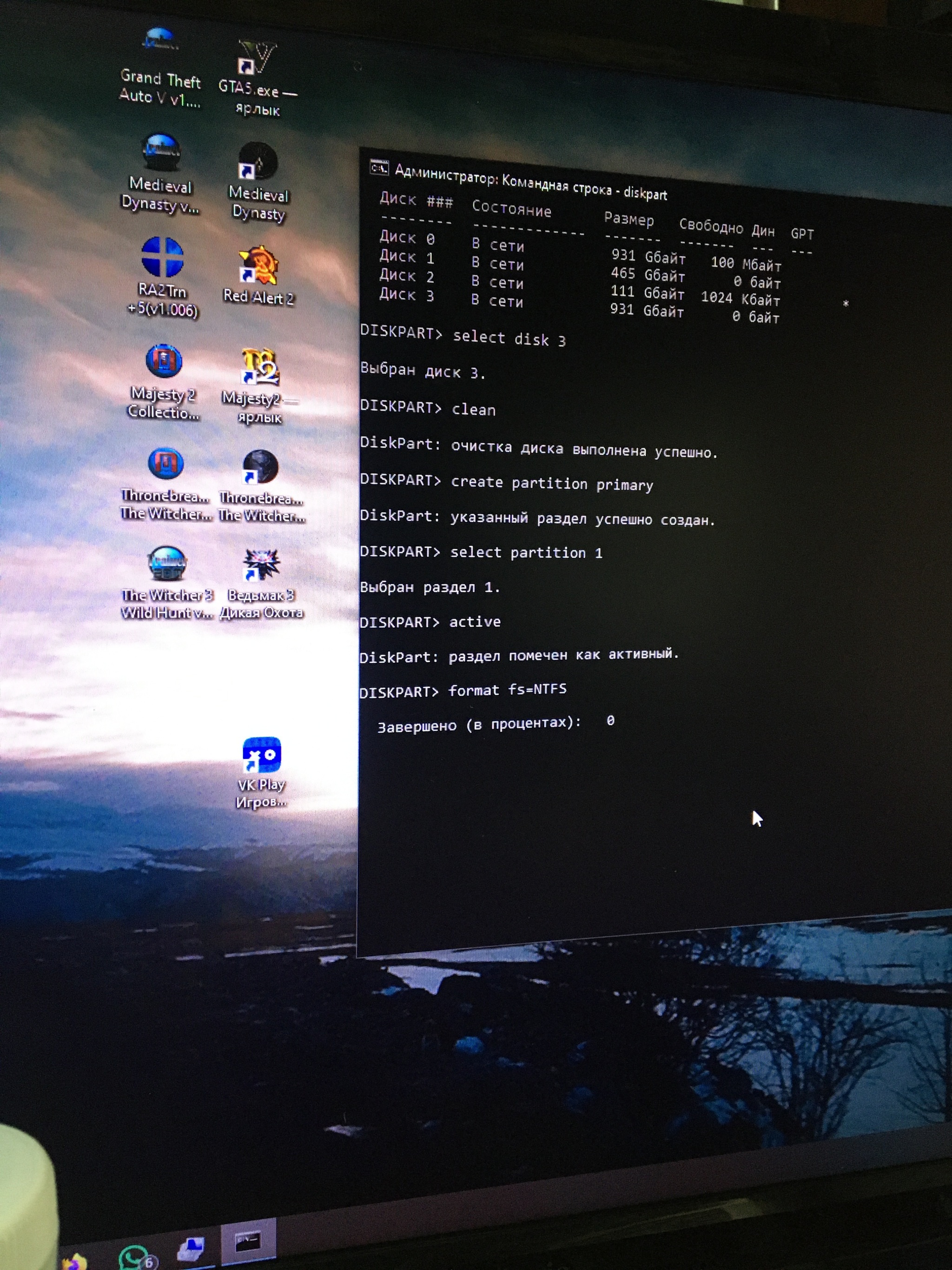Screen dimensions: 952x1270
Task: Select Majesty 2 Collection installer icon
Action: click(x=164, y=361)
